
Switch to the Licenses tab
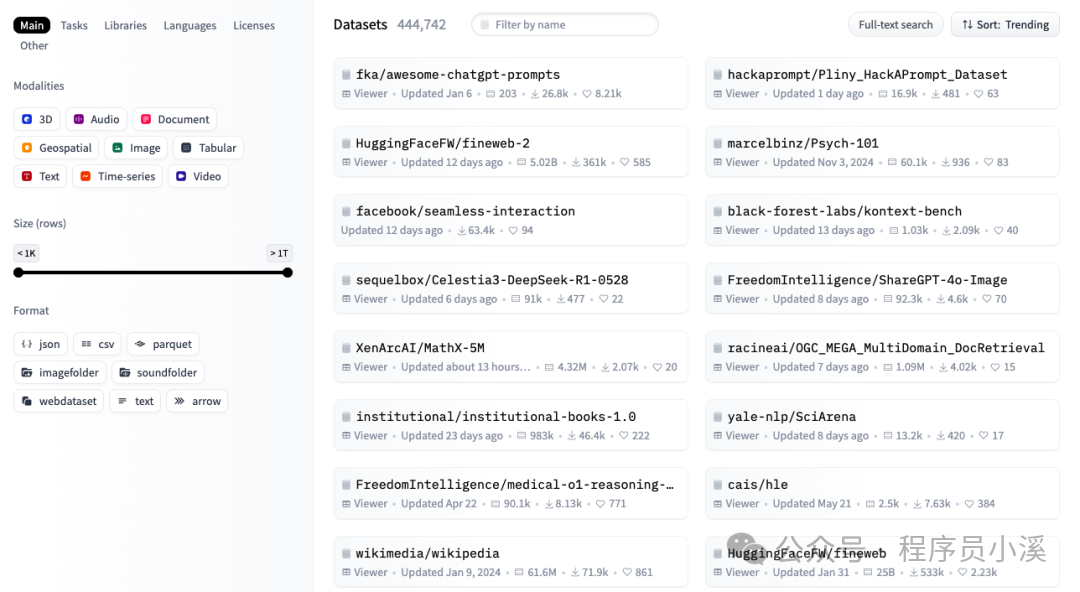click(253, 25)
